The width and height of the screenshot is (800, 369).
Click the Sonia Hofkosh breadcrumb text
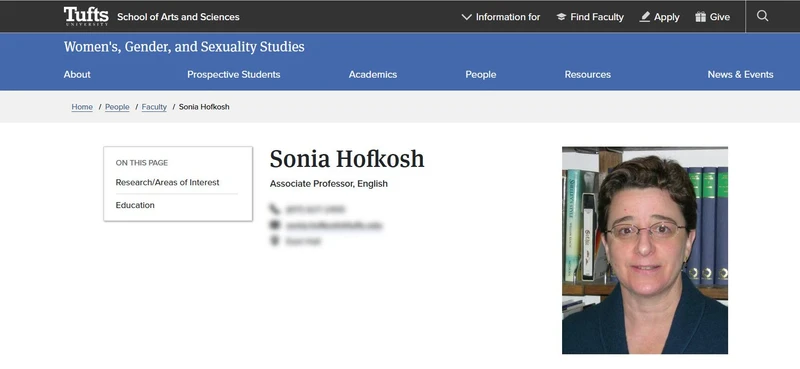(204, 107)
